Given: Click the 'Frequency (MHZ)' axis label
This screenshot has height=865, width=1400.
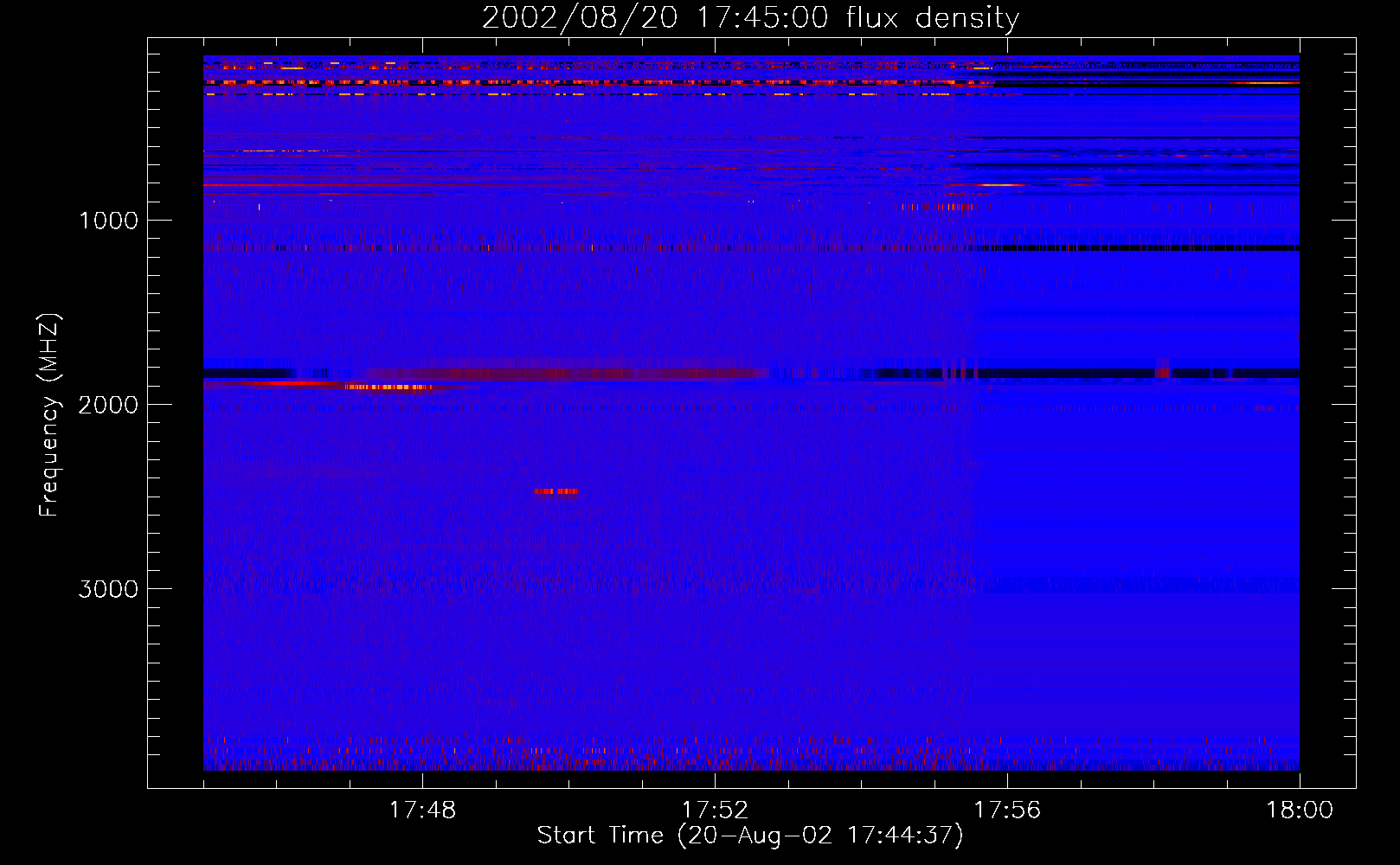Looking at the screenshot, I should (x=49, y=415).
